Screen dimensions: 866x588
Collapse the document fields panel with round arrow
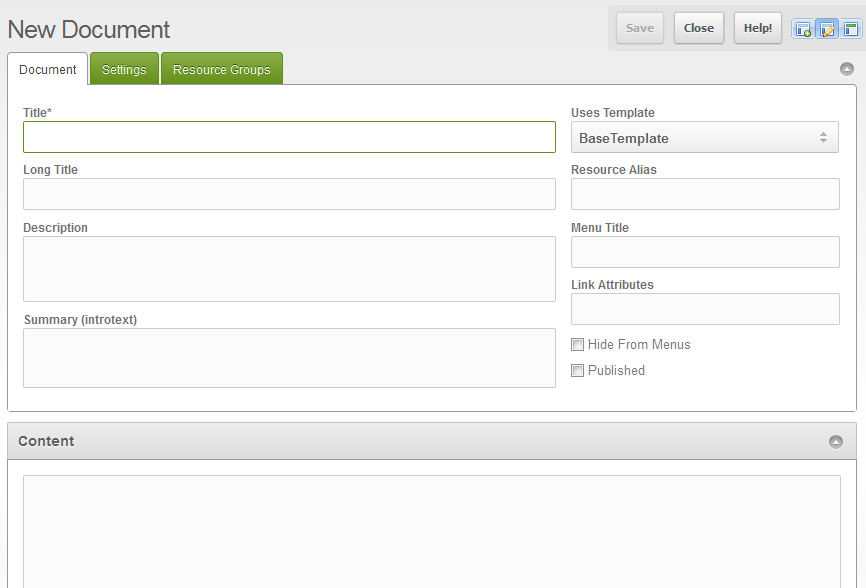[x=847, y=69]
